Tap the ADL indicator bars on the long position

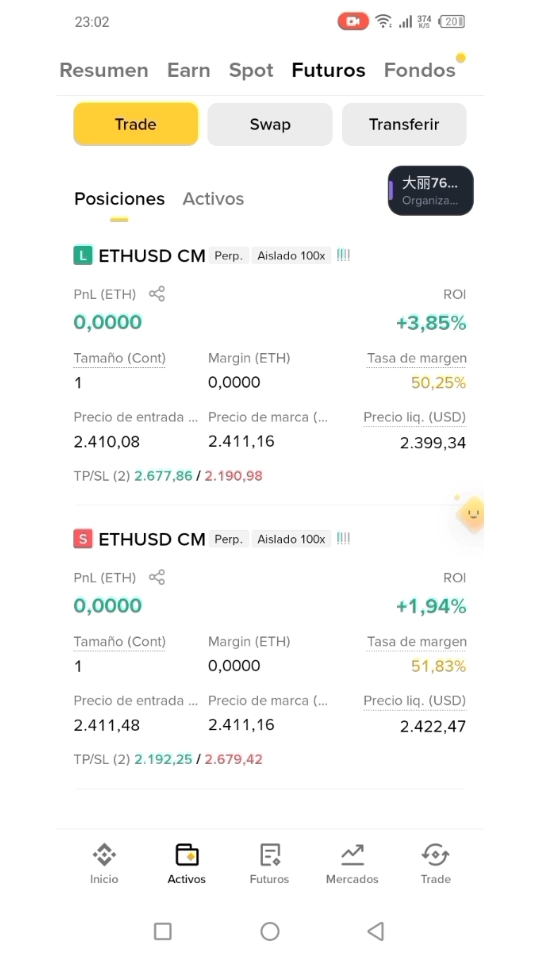[x=343, y=255]
